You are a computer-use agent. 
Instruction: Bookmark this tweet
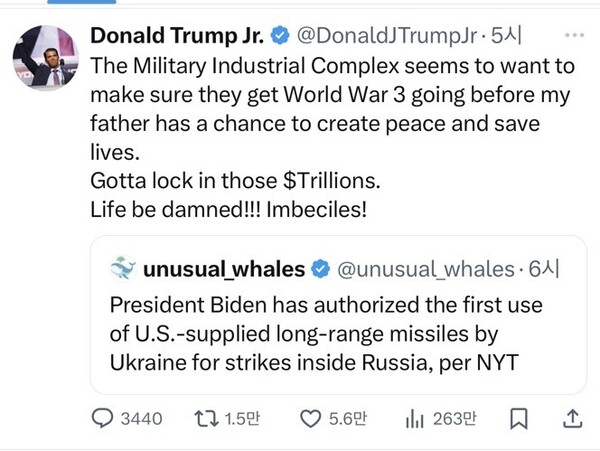click(520, 418)
